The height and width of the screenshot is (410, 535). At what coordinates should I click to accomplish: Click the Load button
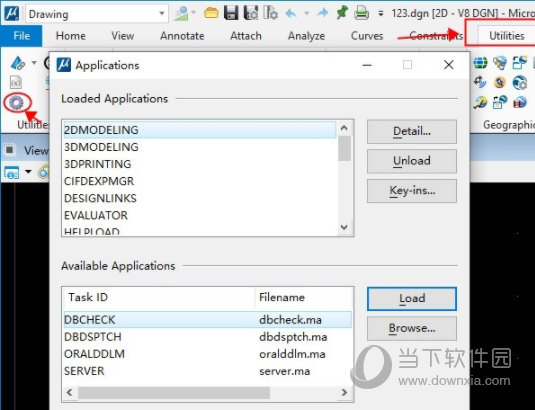(412, 298)
